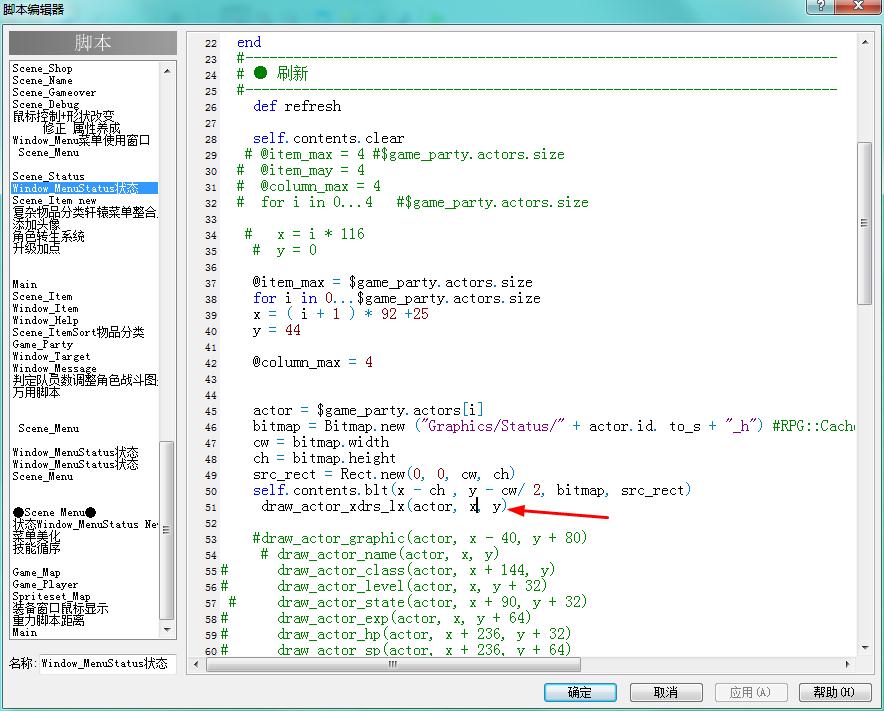Click the code editor horizontal scrollbar thumb
This screenshot has width=884, height=711.
394,664
